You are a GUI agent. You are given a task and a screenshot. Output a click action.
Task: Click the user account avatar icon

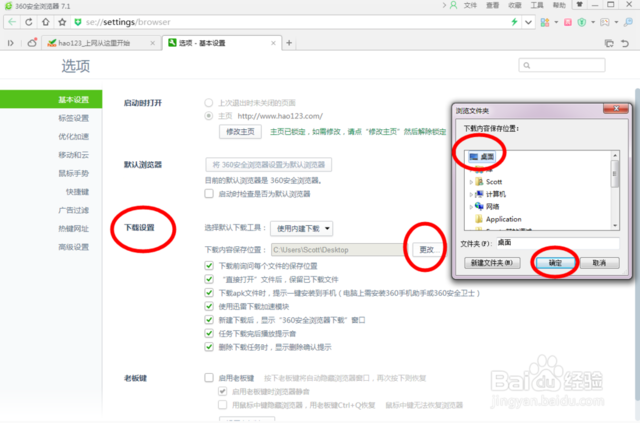click(453, 5)
